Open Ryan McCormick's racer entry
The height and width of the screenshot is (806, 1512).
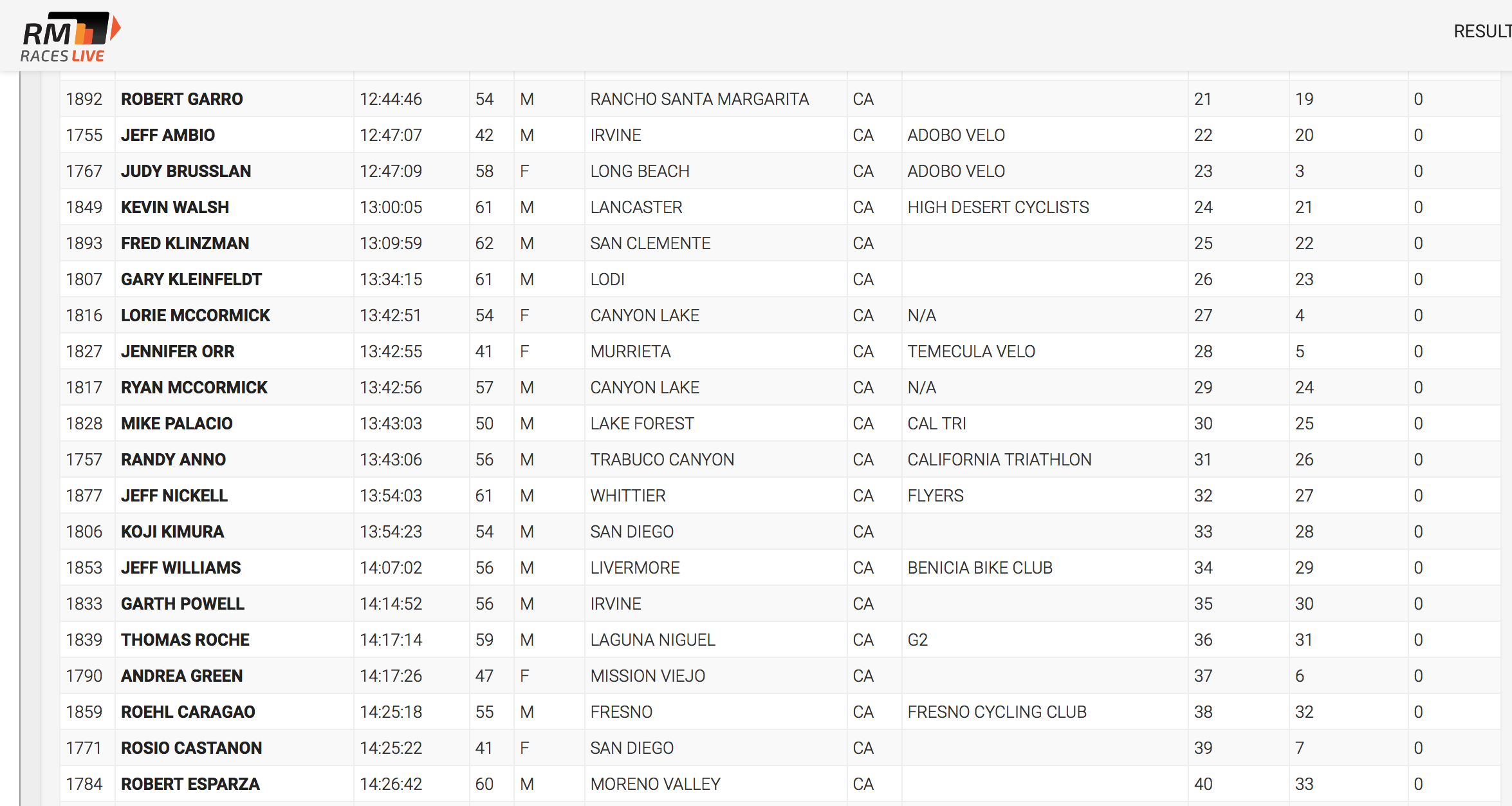click(x=194, y=388)
